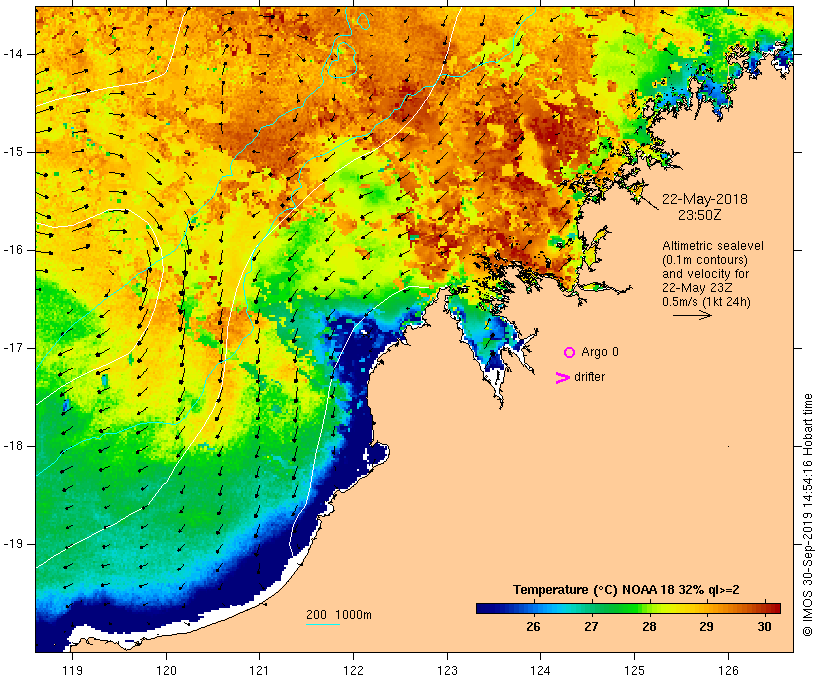The width and height of the screenshot is (820, 680).
Task: Click the latitude axis label -17
Action: point(13,348)
